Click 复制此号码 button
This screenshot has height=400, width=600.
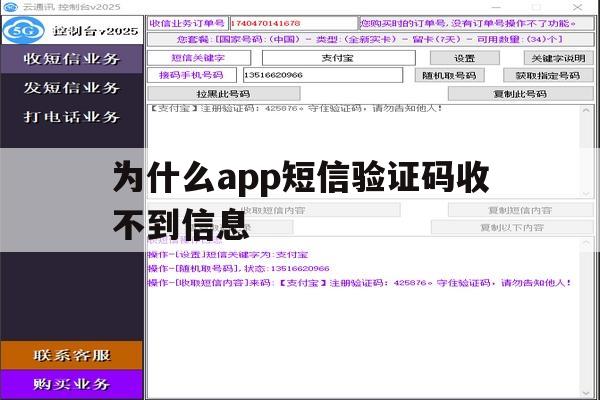pos(520,94)
